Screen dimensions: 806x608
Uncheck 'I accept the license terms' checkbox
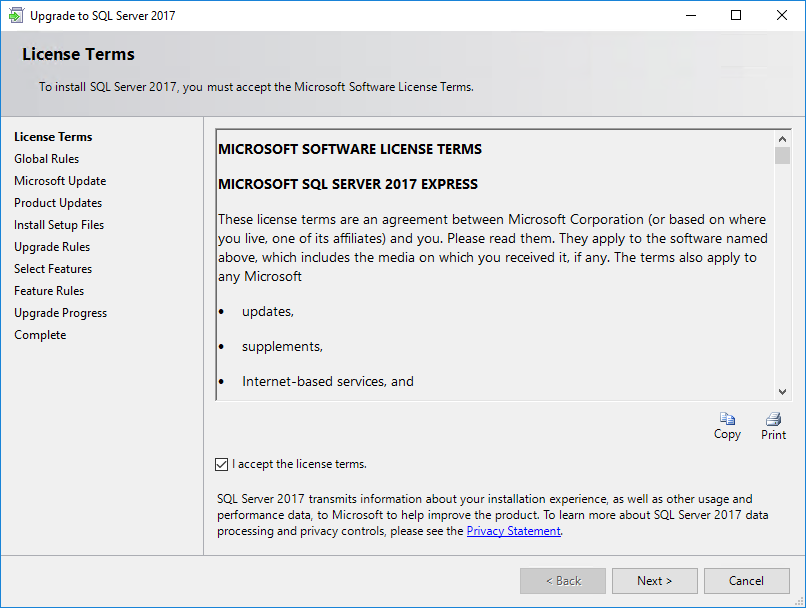coord(222,464)
